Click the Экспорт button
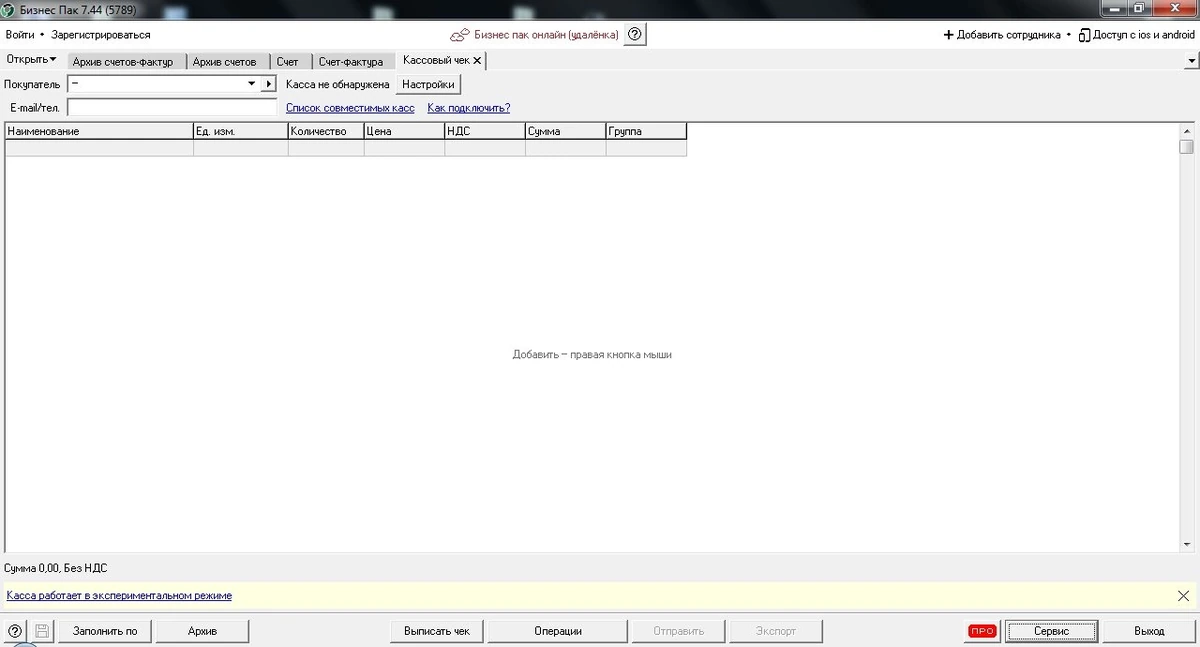Screen dimensions: 1200x647 pos(776,631)
